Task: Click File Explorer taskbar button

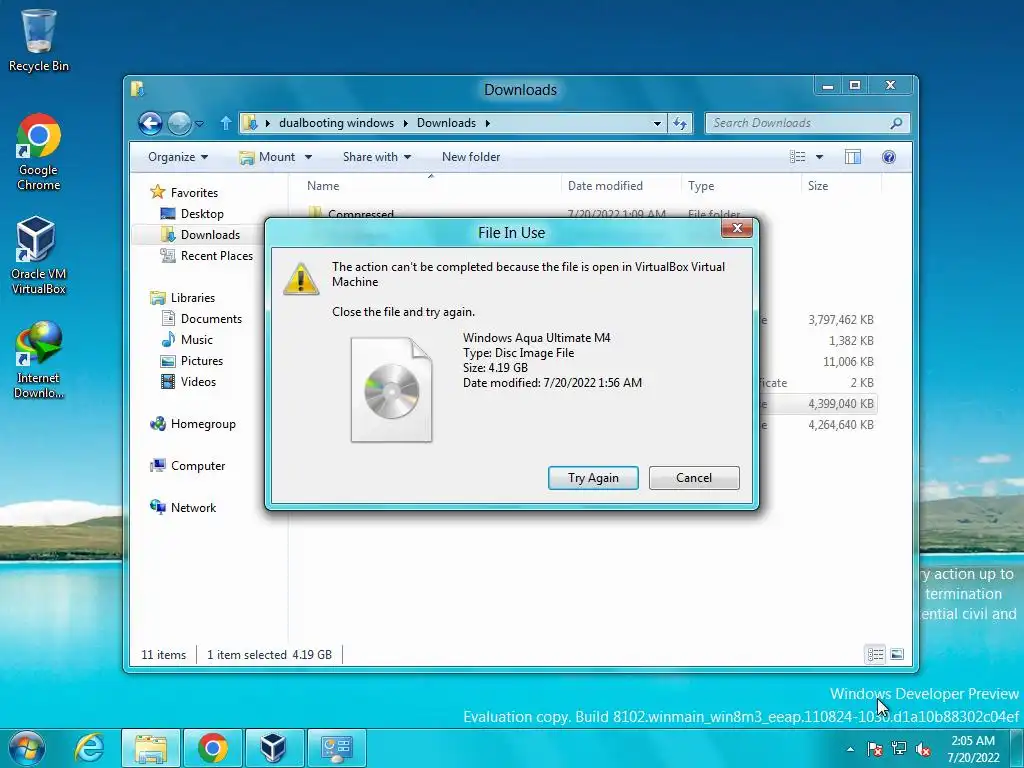Action: pos(151,748)
